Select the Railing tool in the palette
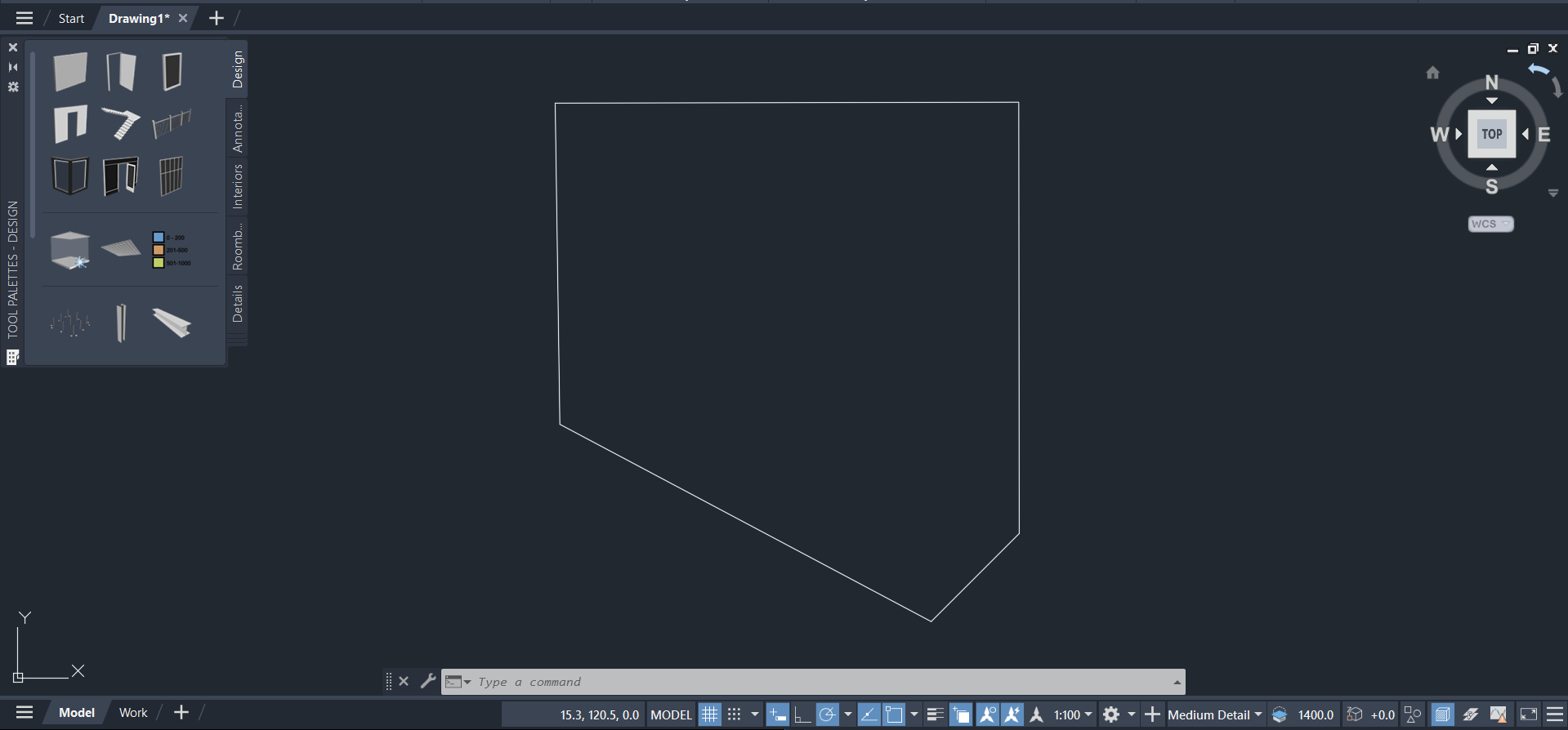Screen dimensions: 1568x730 [x=172, y=123]
